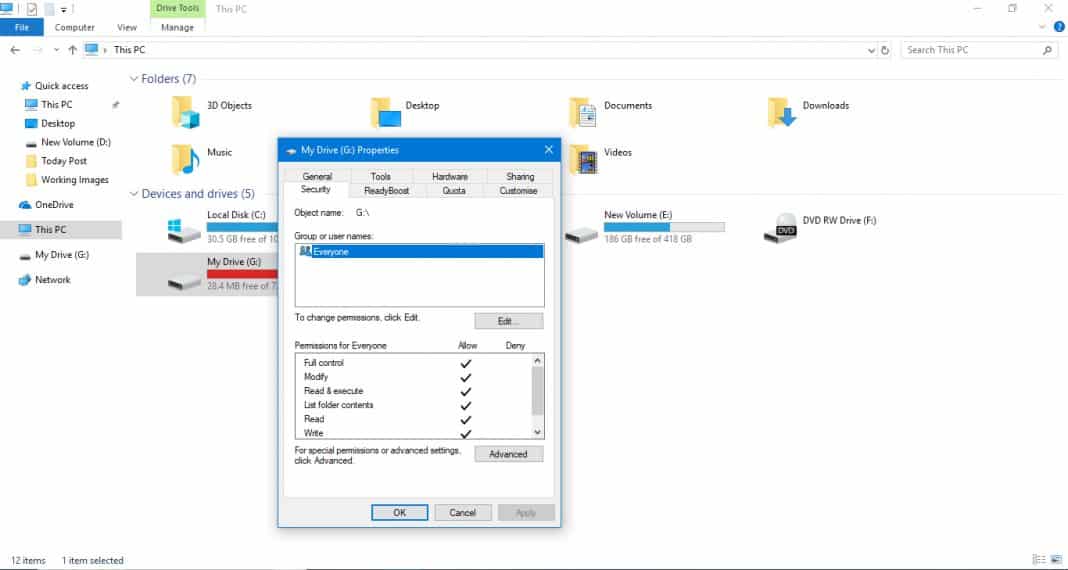Viewport: 1068px width, 570px height.
Task: Open the Today Post folder in sidebar
Action: point(63,161)
